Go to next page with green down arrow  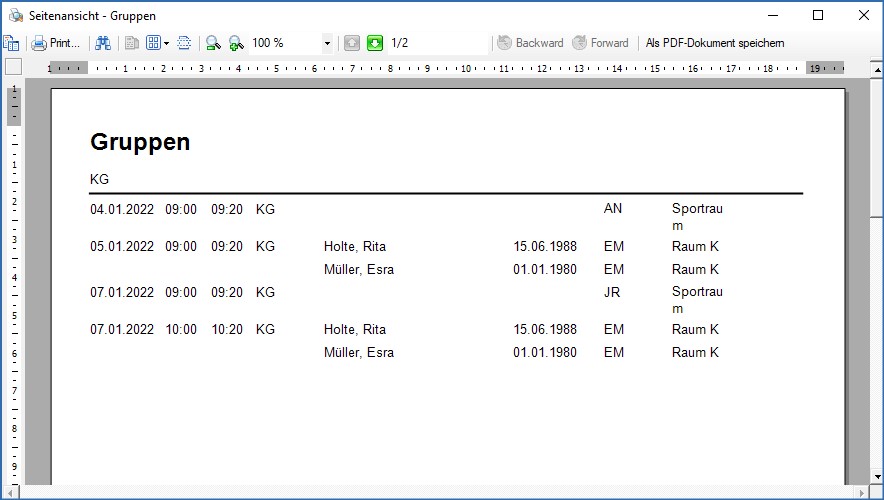point(375,43)
